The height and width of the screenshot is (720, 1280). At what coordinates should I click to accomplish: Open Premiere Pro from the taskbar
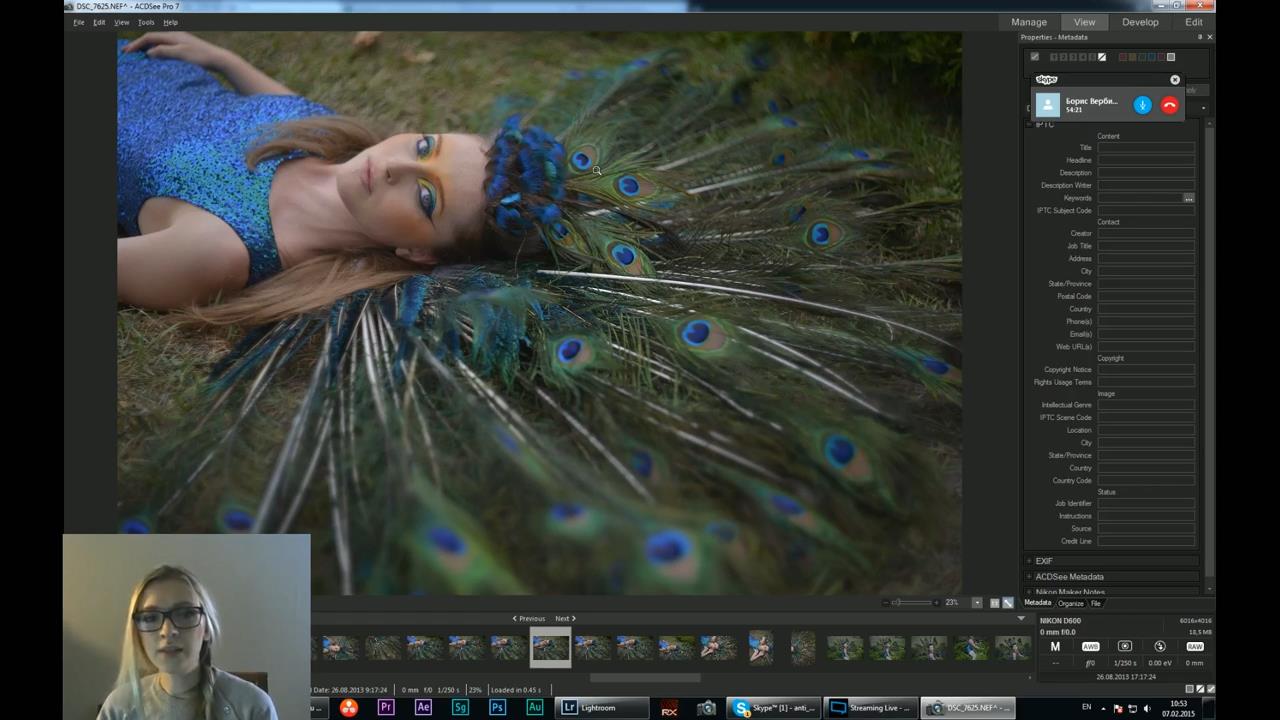coord(386,708)
